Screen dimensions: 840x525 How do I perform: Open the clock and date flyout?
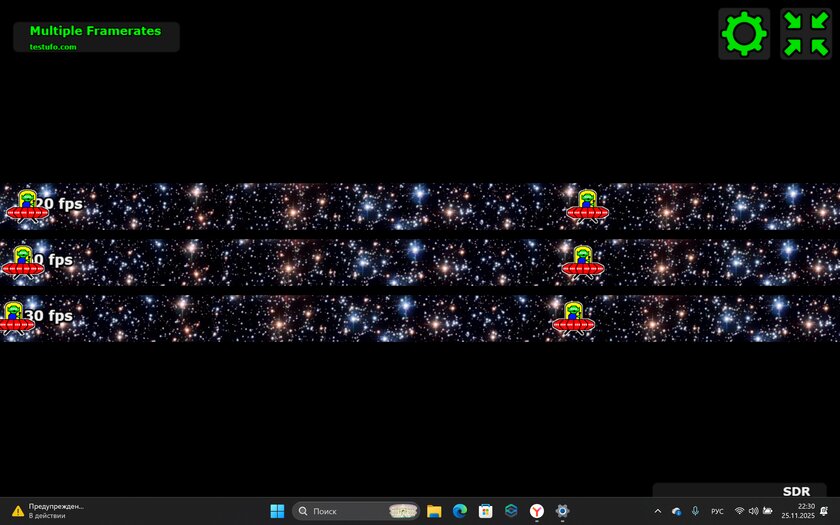[x=798, y=511]
